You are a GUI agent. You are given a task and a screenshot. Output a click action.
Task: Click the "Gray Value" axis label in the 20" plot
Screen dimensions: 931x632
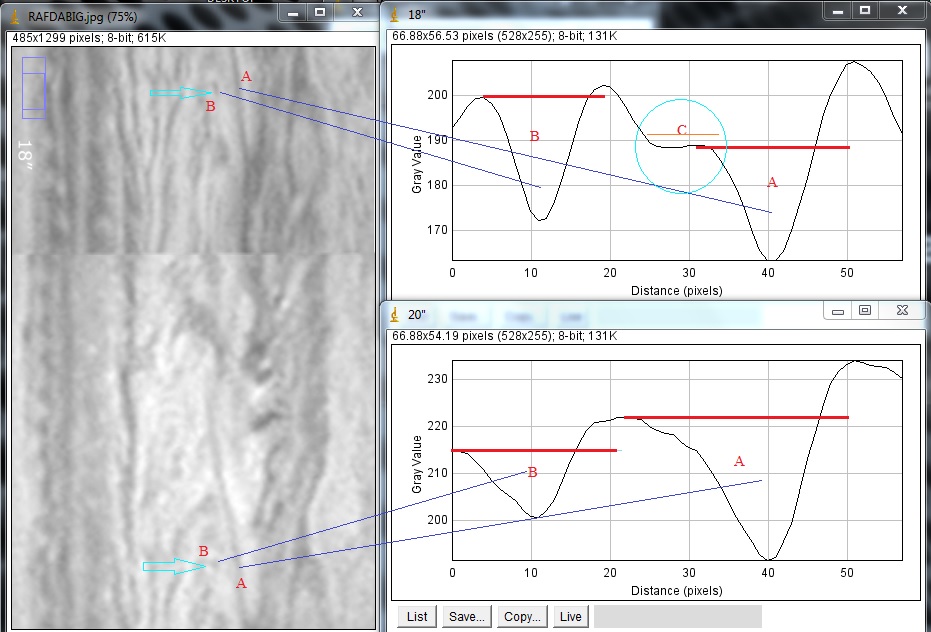pos(417,464)
